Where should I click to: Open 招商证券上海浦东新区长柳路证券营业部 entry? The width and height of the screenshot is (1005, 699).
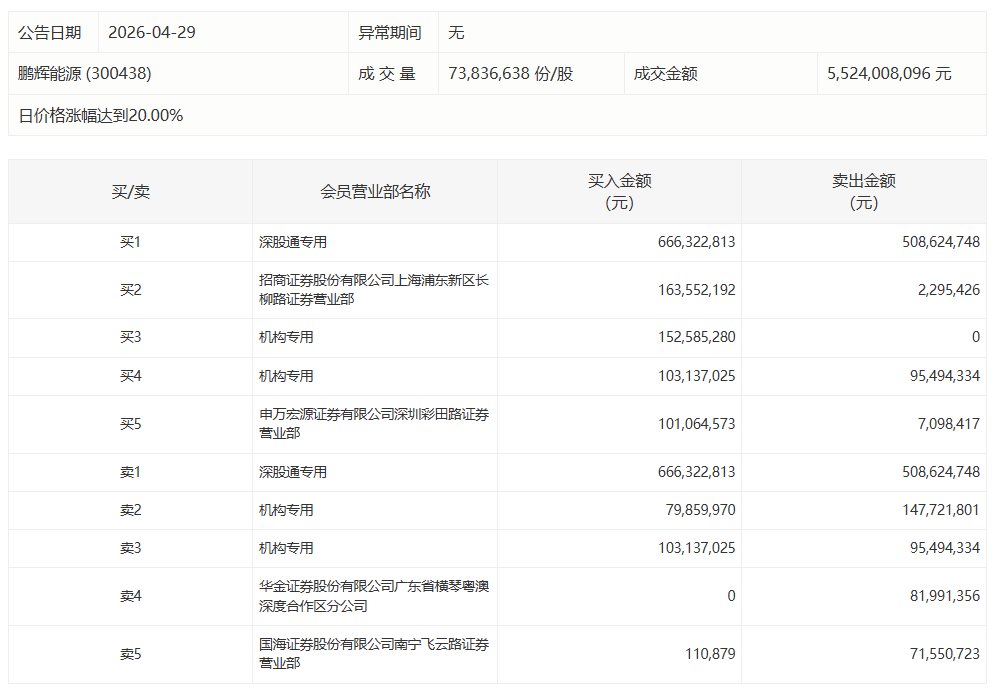click(x=373, y=290)
